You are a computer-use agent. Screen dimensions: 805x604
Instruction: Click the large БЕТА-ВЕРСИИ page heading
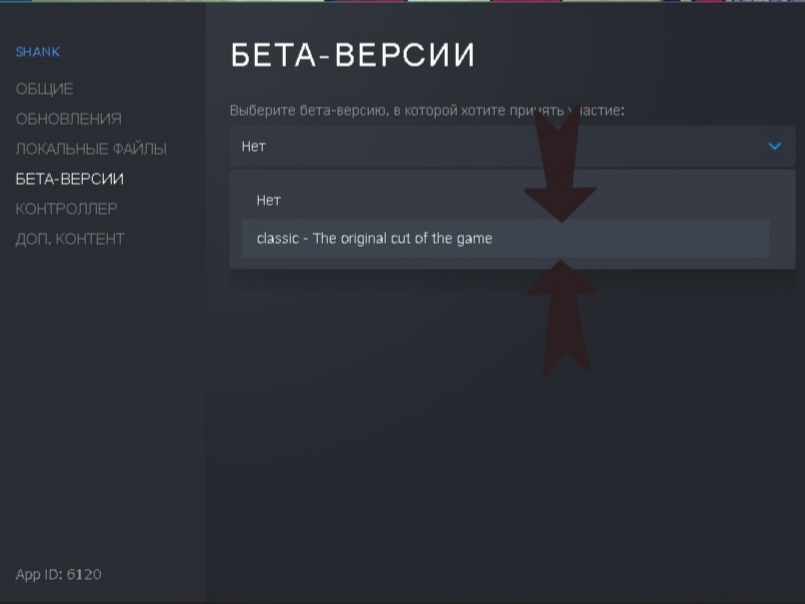(x=352, y=56)
